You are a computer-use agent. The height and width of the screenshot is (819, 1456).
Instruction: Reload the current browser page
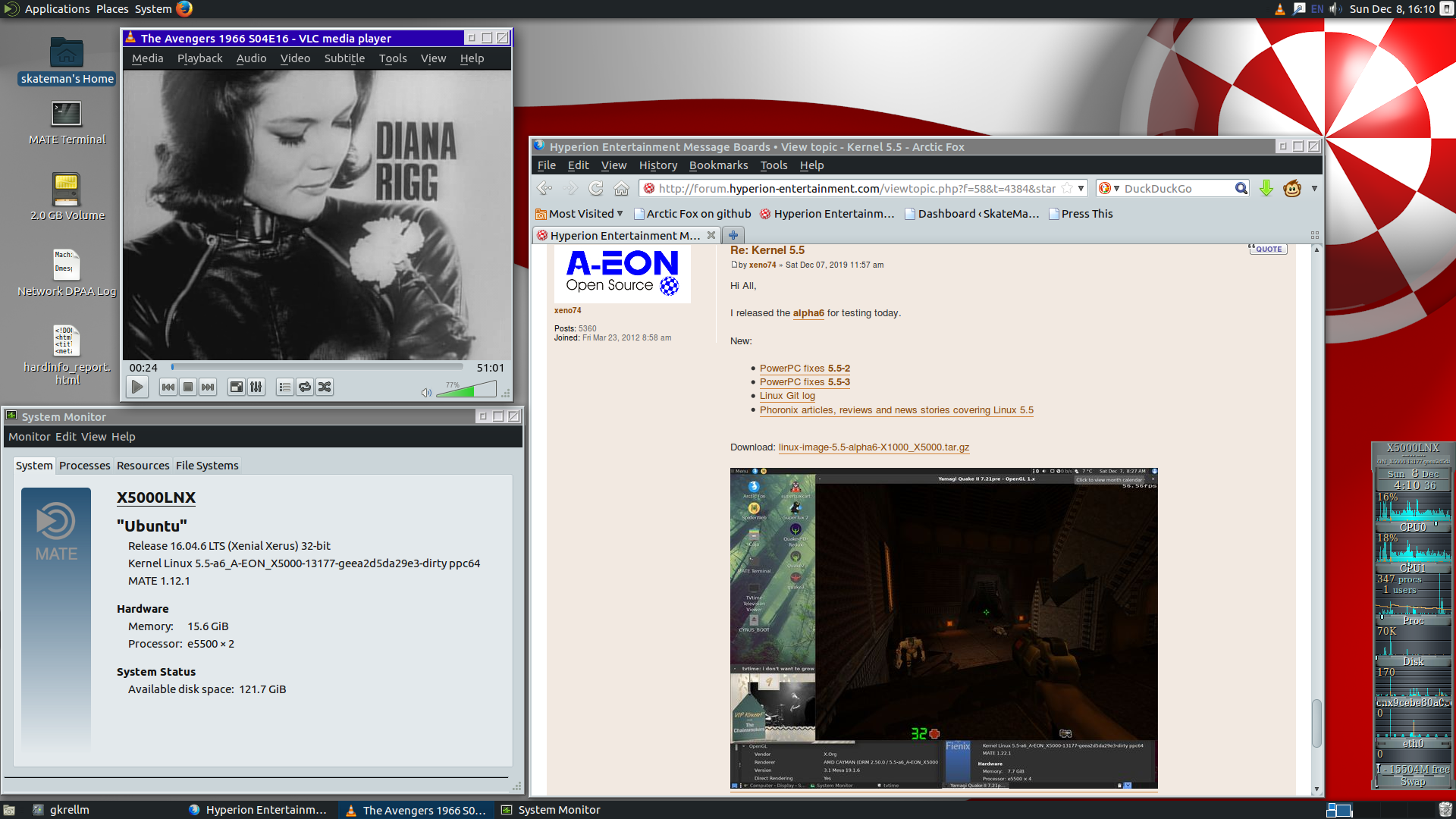(596, 188)
